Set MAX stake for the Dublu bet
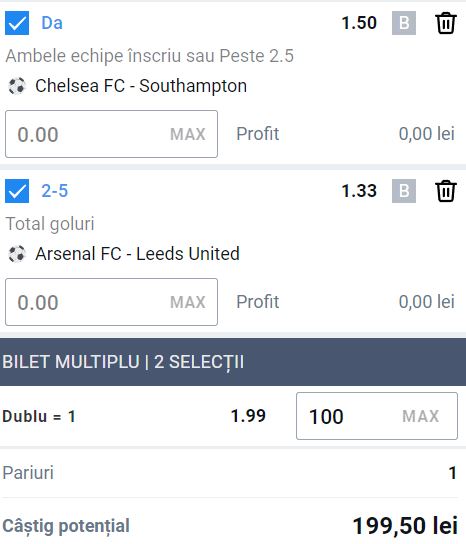The width and height of the screenshot is (466, 544). (421, 416)
